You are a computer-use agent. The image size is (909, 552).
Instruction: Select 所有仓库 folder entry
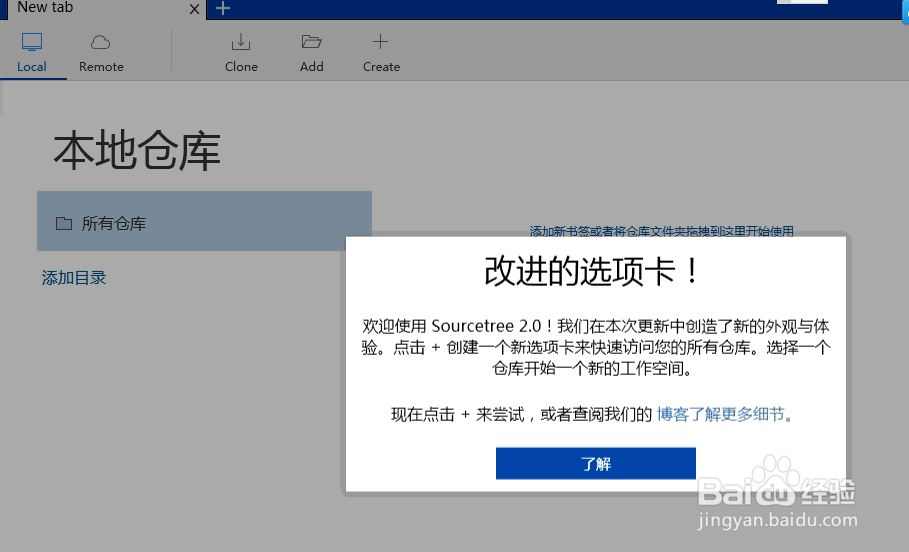204,221
